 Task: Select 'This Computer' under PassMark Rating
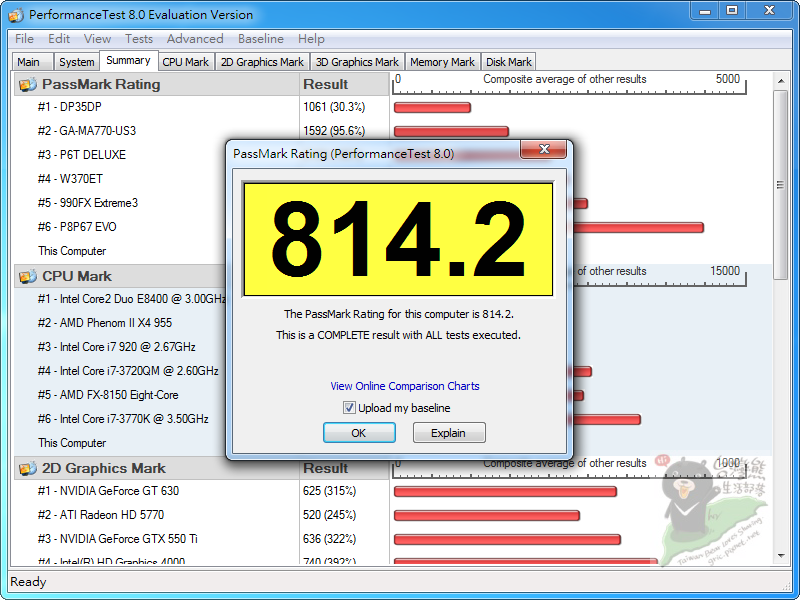tap(72, 251)
